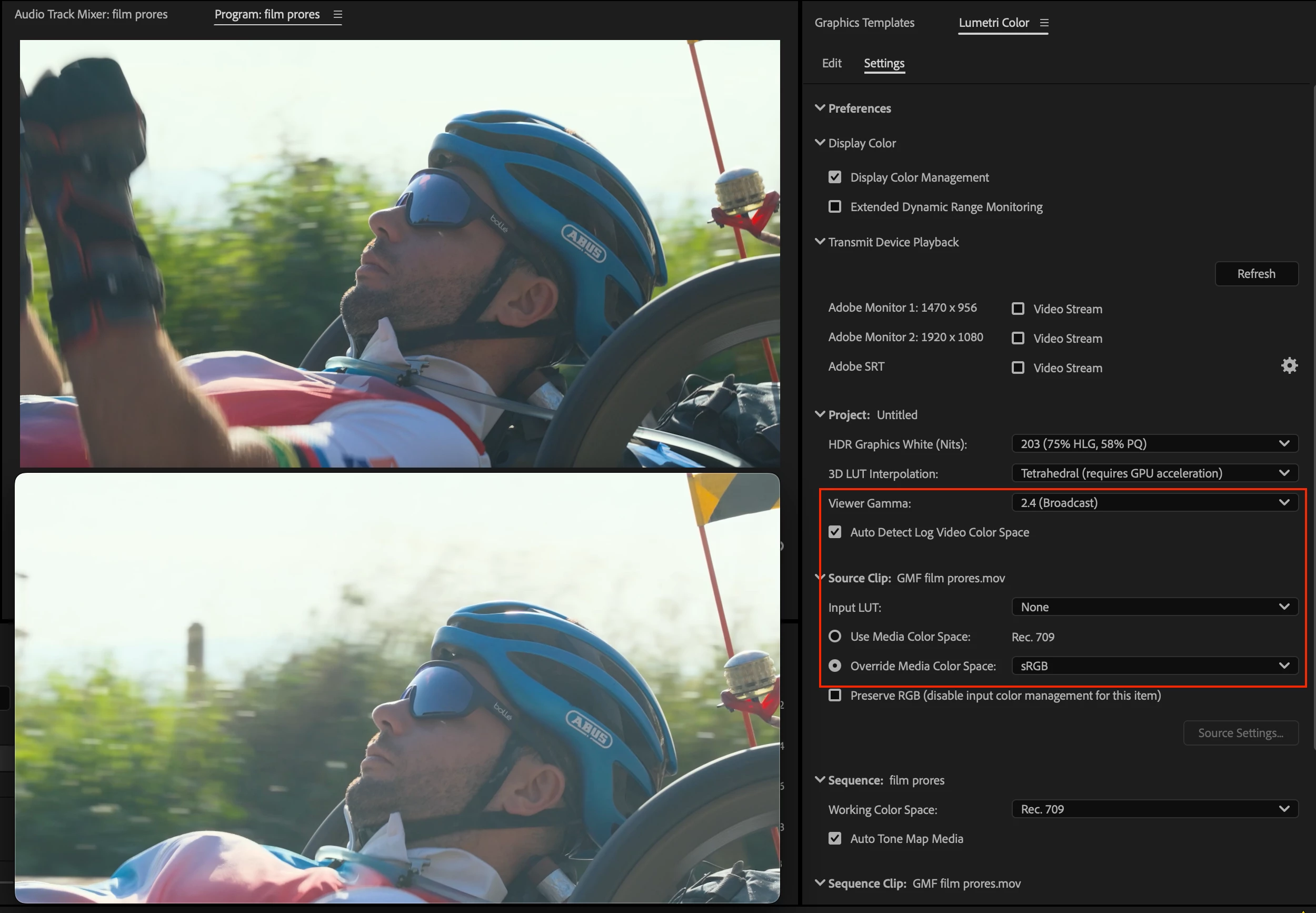The image size is (1316, 913).
Task: Open the HDR Graphics White dropdown
Action: [1154, 443]
